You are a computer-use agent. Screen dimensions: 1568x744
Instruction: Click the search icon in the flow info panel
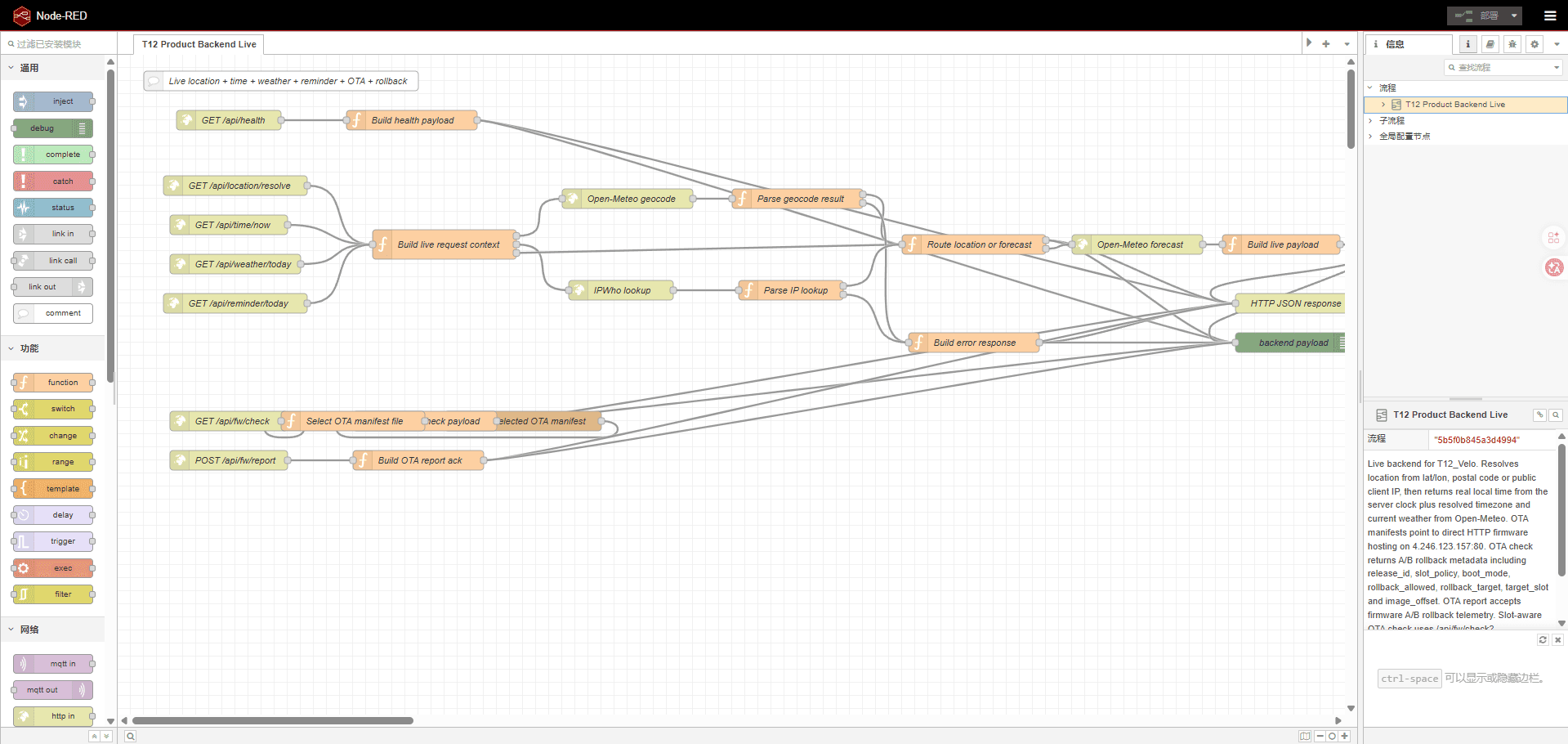[1556, 415]
